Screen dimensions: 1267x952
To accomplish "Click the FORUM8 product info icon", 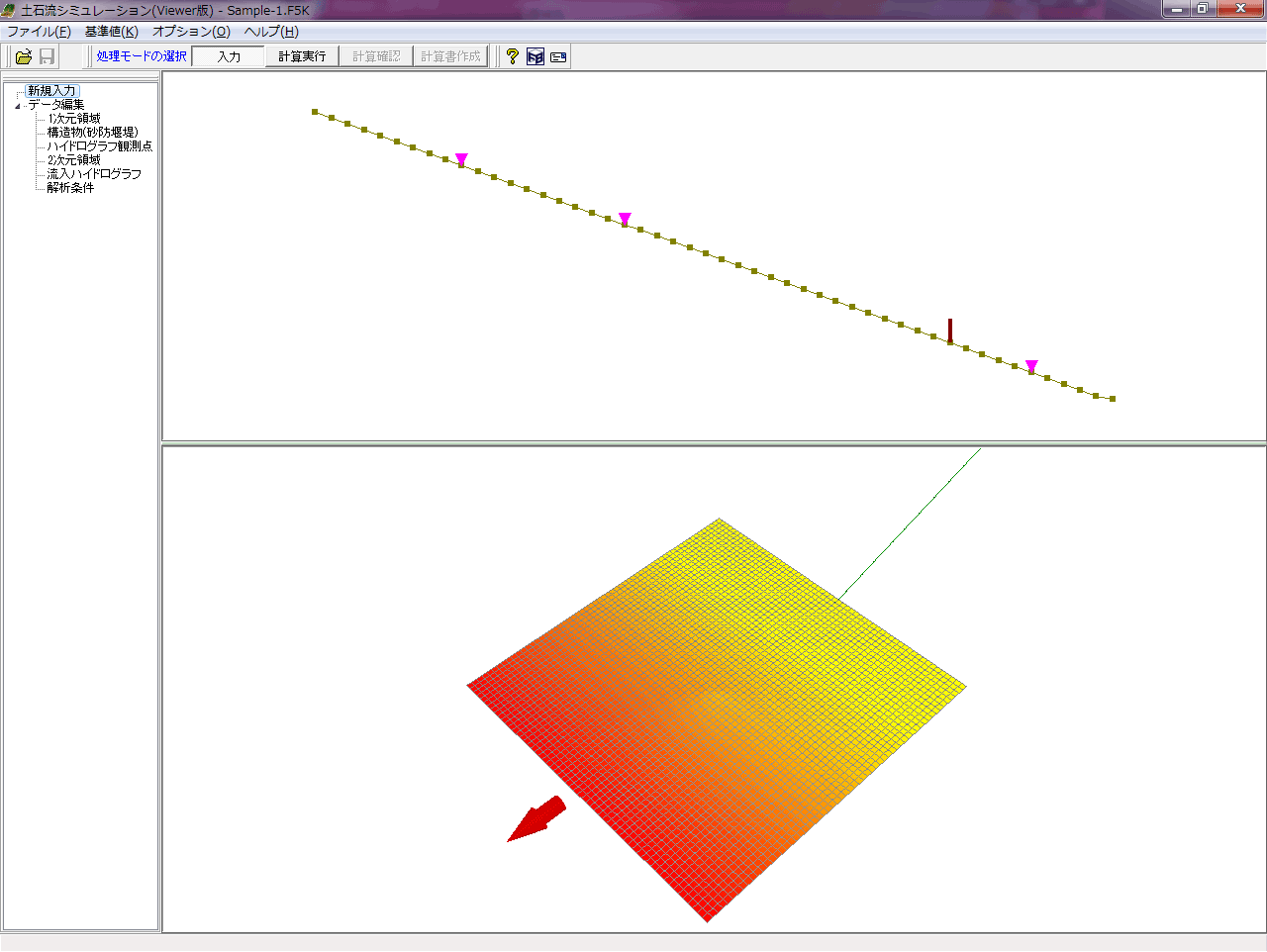I will tap(536, 56).
